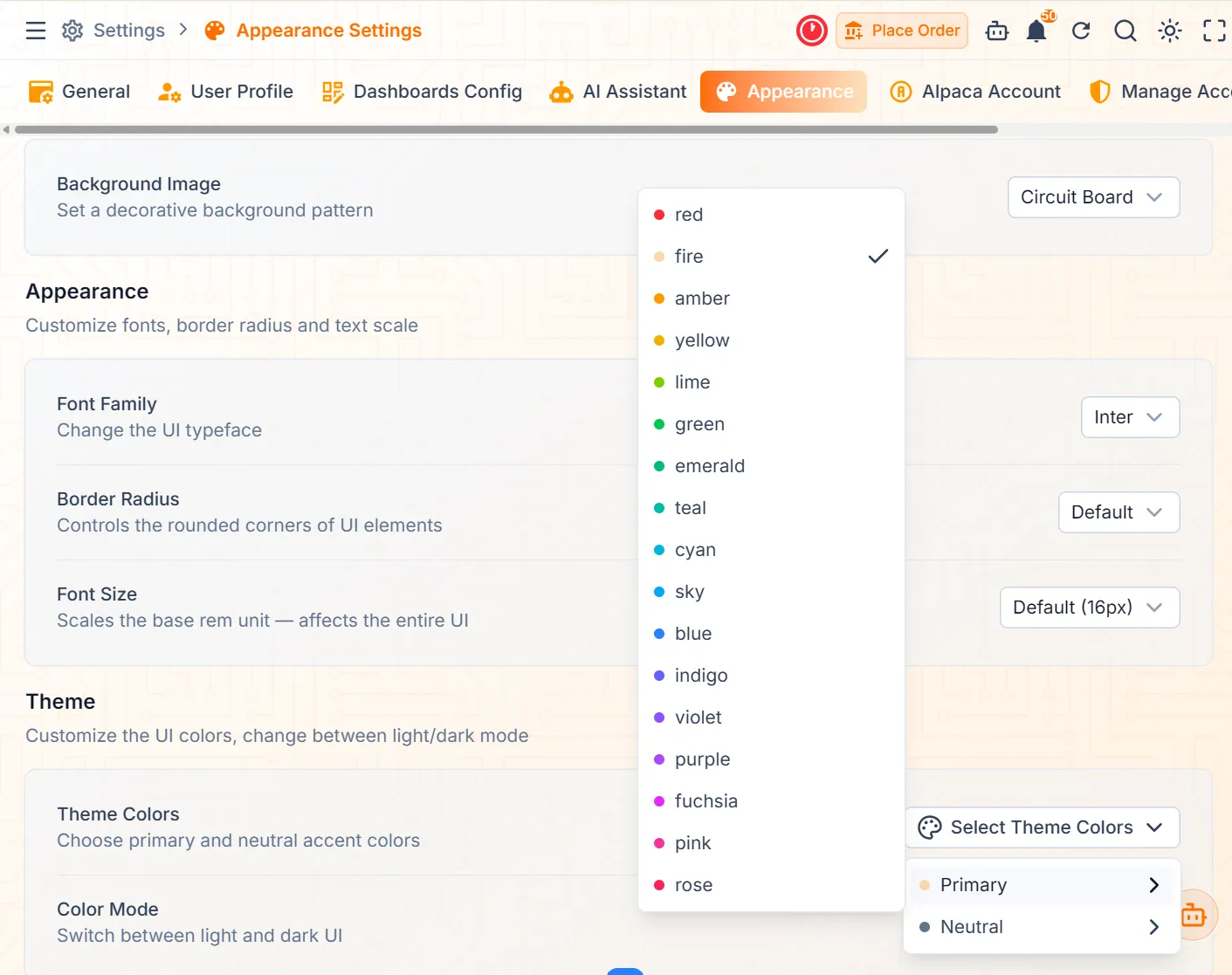Open the Dashboards Config tab
The width and height of the screenshot is (1232, 975).
coord(422,92)
